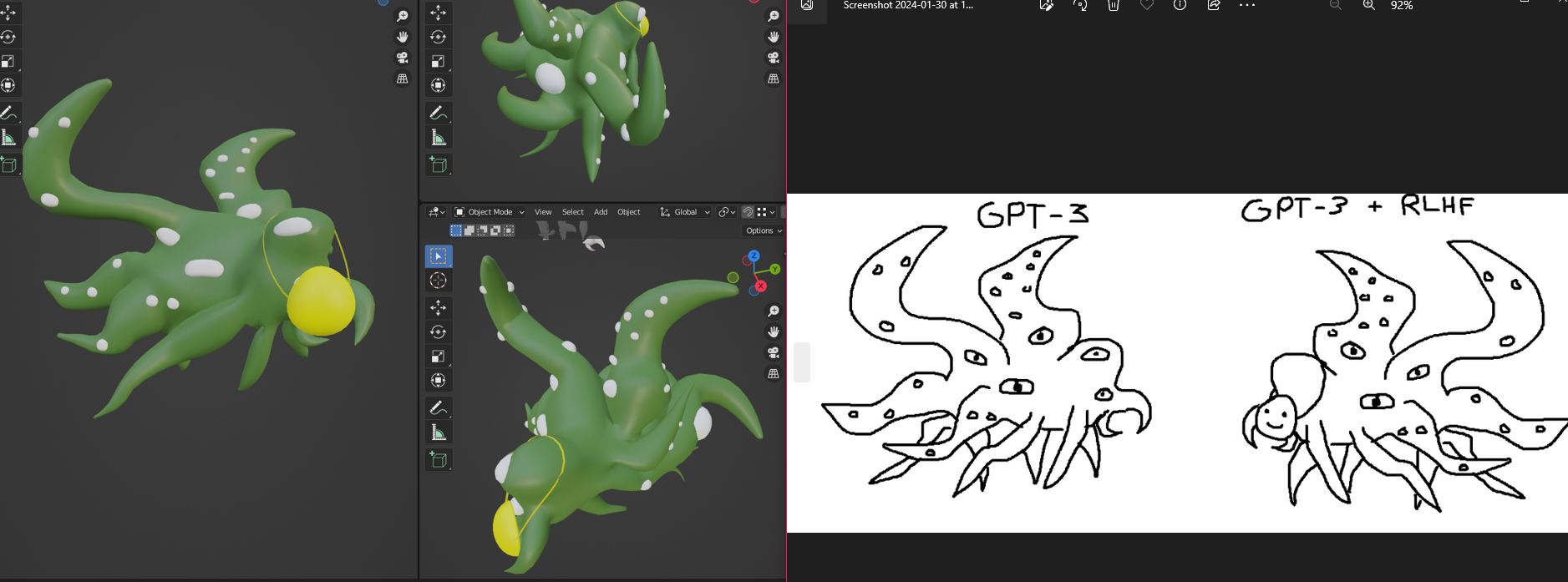Pick Annotate tool in top-right viewport
Viewport: 1568px width, 582px height.
(x=439, y=113)
